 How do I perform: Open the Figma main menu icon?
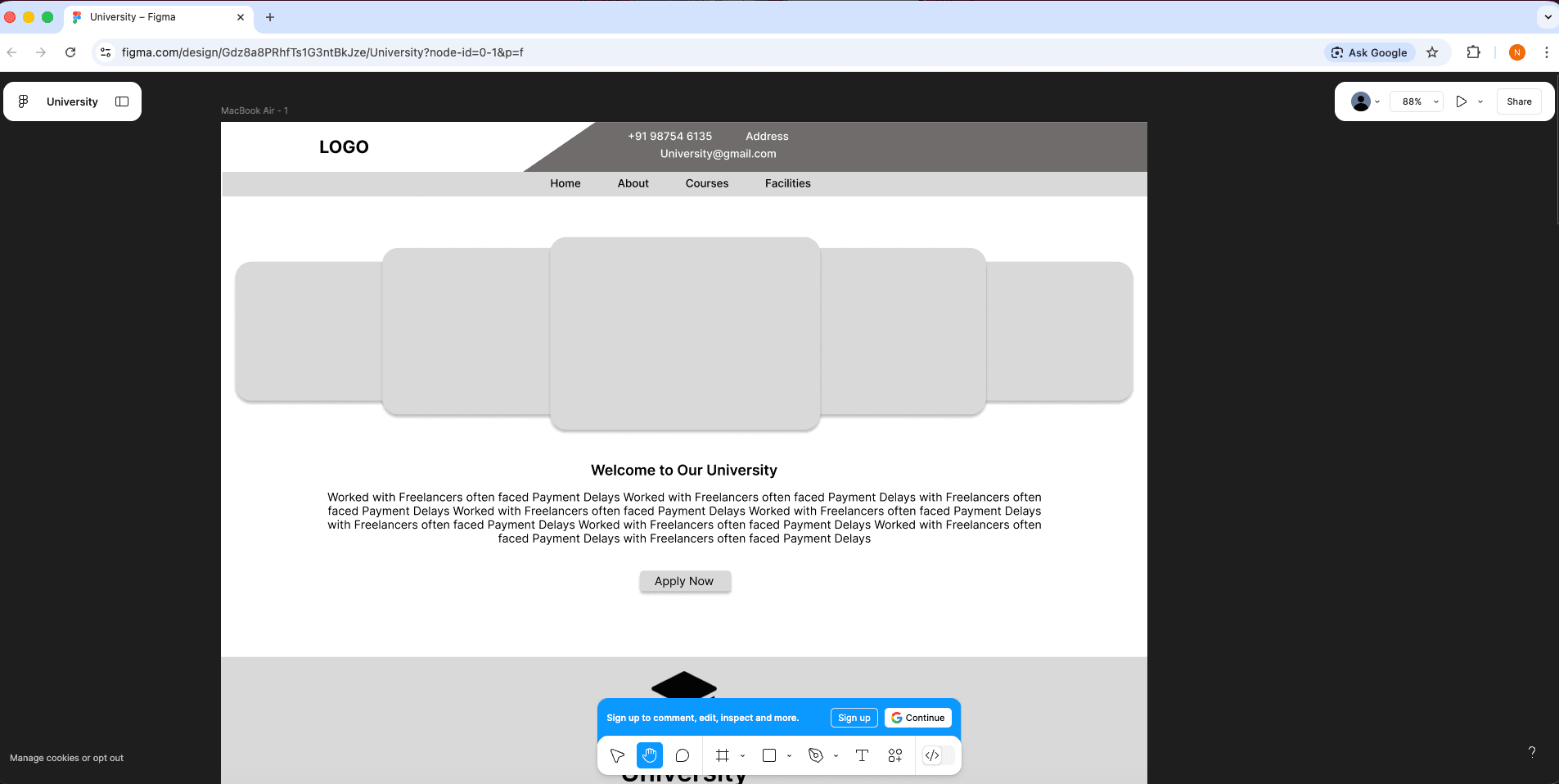[x=23, y=101]
